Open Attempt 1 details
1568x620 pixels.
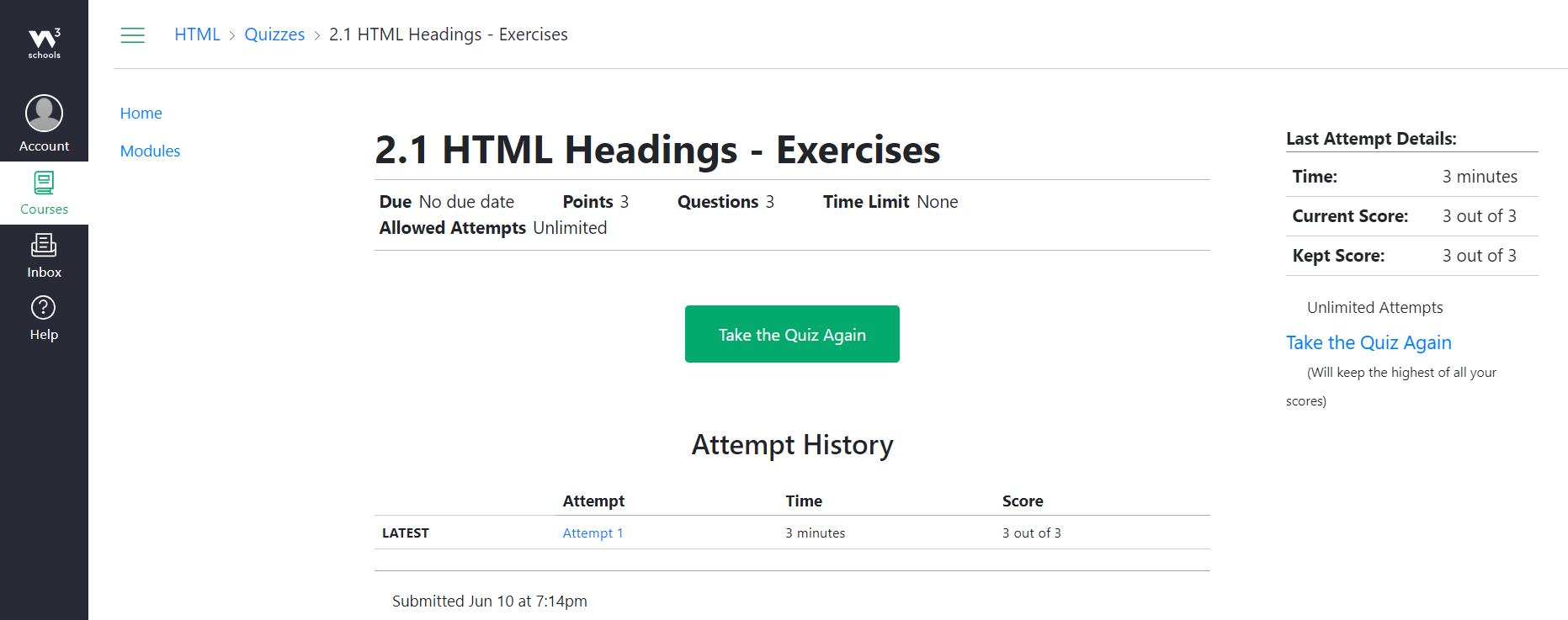coord(593,533)
